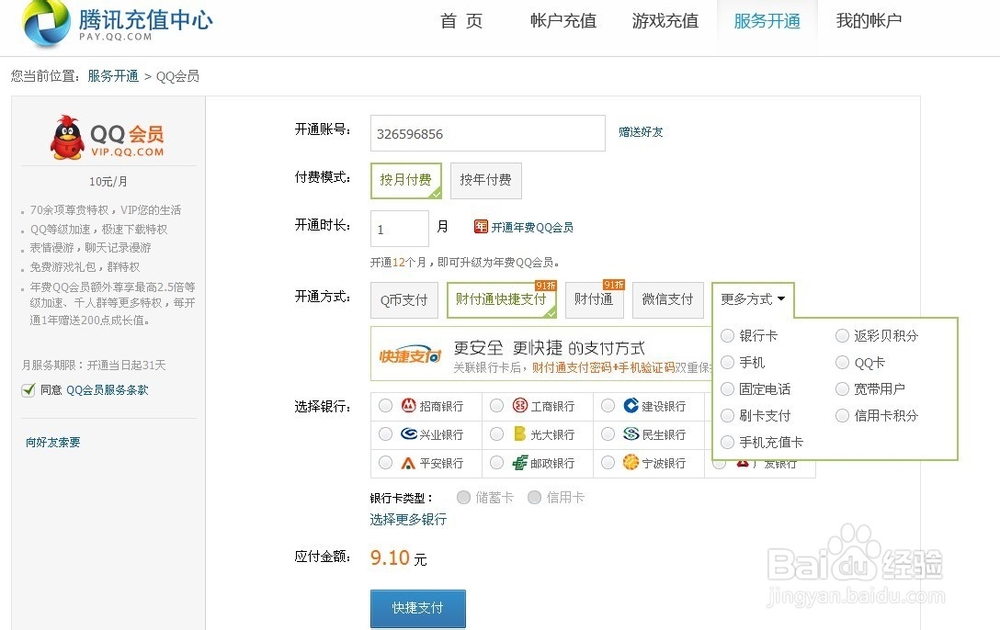Click the Tencent pay center logo
Image resolution: width=1000 pixels, height=630 pixels.
point(118,22)
